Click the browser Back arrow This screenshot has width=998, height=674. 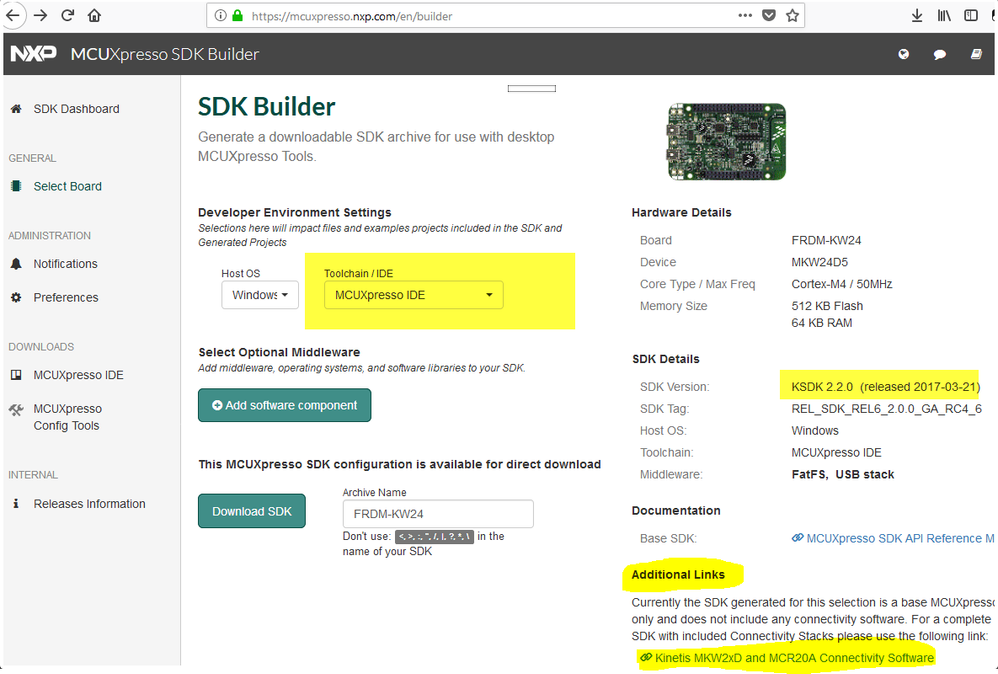click(x=13, y=15)
